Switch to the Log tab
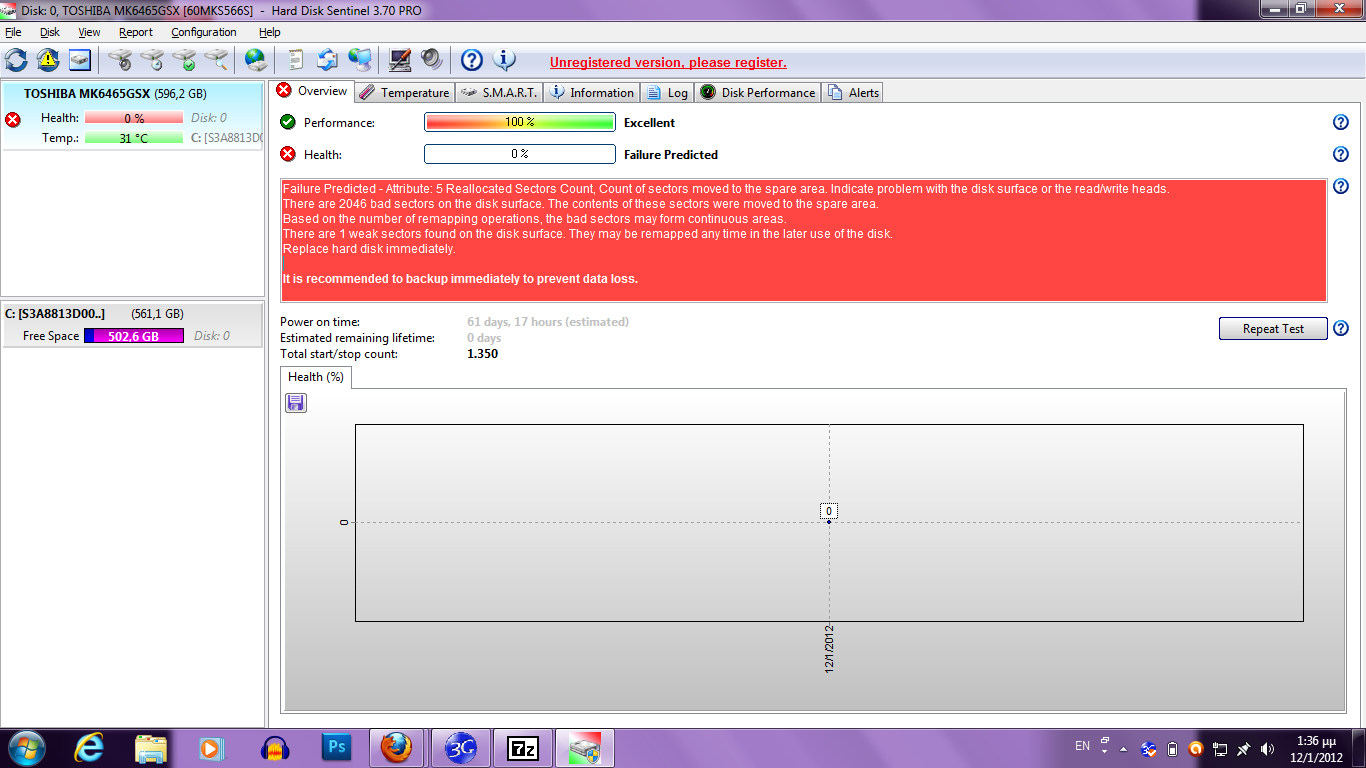Viewport: 1366px width, 768px height. 667,92
